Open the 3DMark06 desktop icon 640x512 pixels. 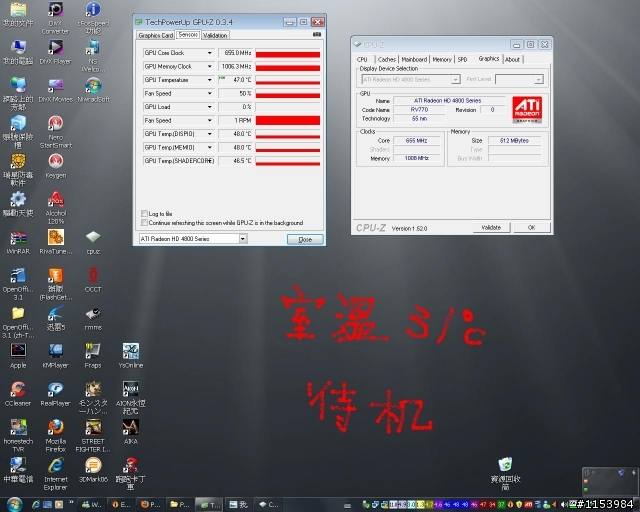[93, 470]
